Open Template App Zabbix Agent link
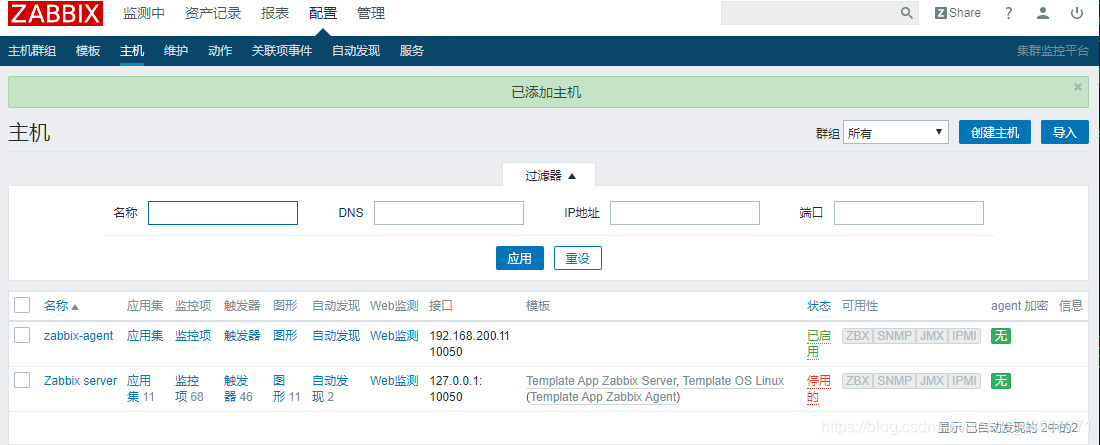1100x445 pixels. click(x=604, y=397)
